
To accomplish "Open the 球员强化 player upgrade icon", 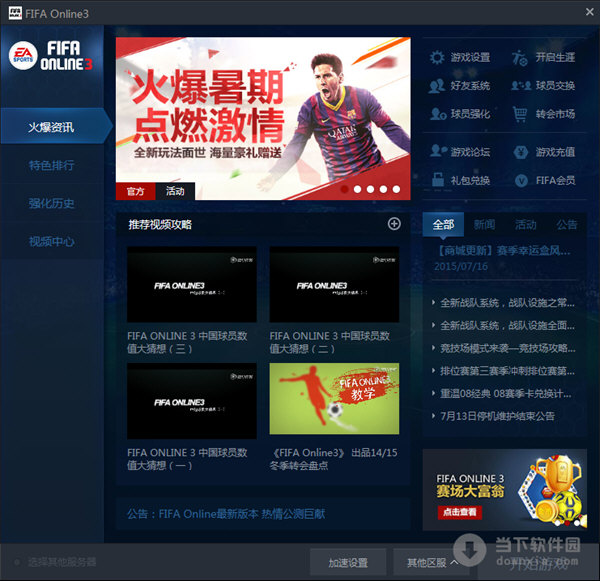I will (438, 114).
